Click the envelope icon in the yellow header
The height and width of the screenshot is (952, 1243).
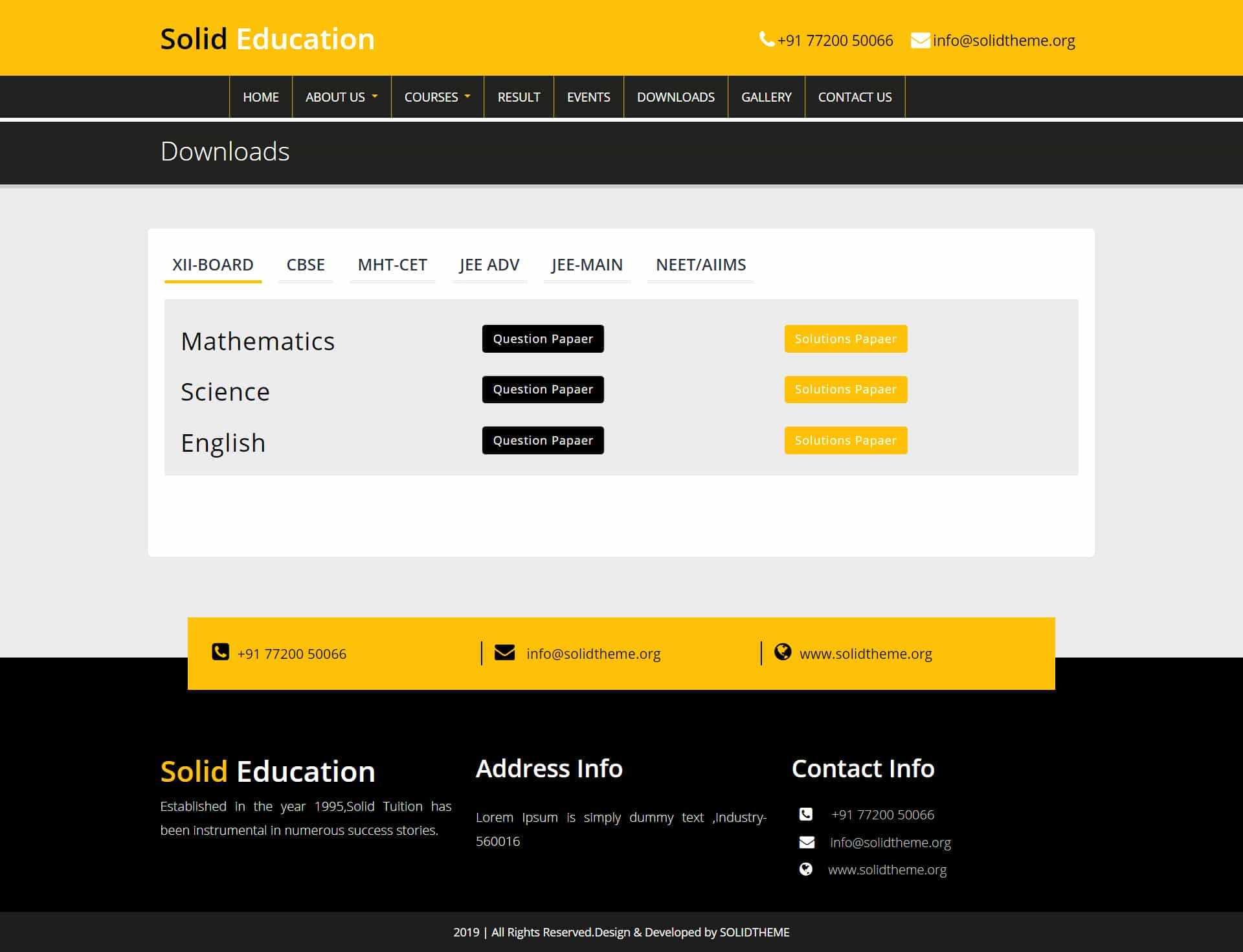pos(920,40)
